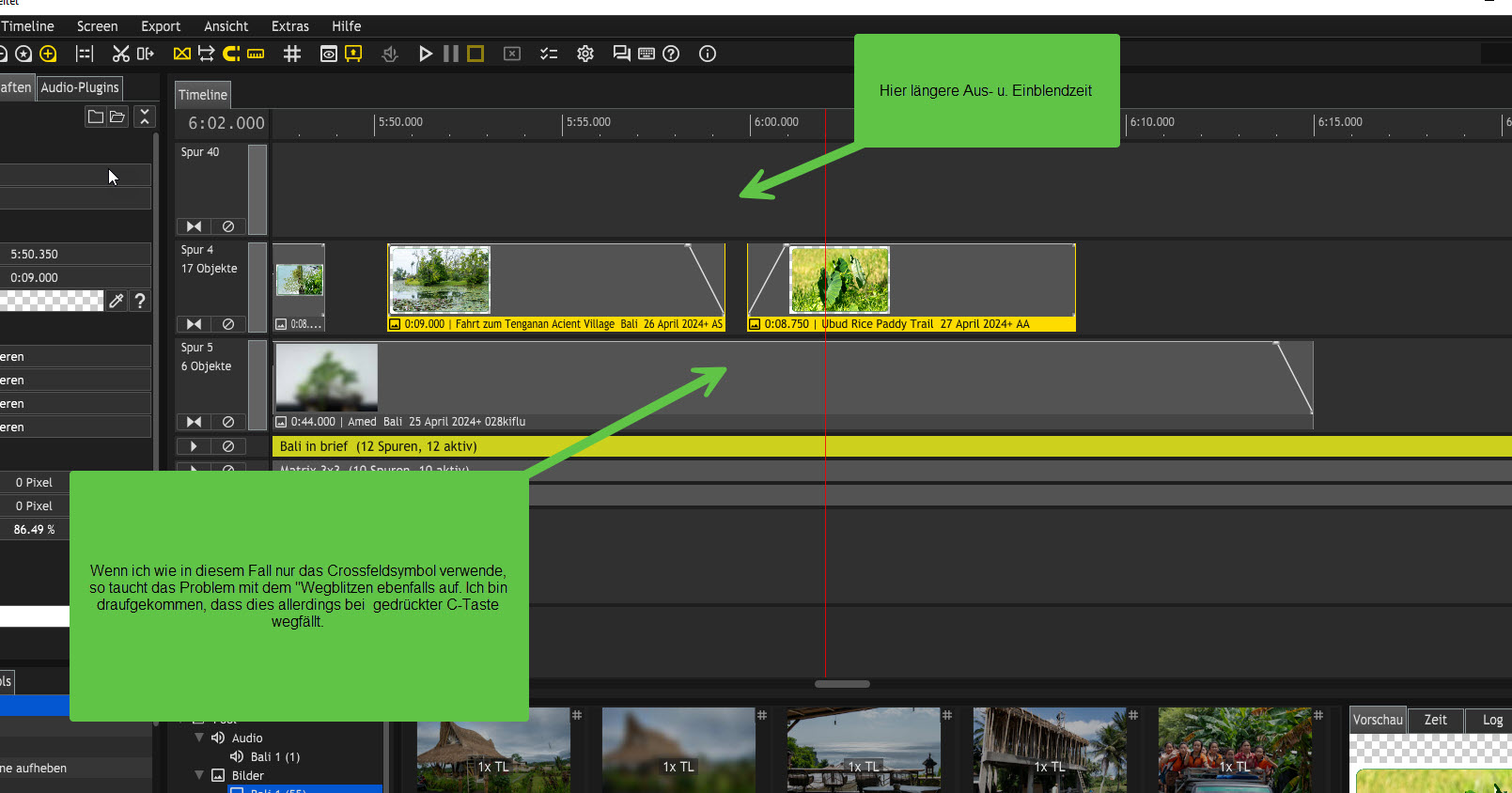Toggle the grid hash icon
This screenshot has height=793, width=1512.
point(292,54)
